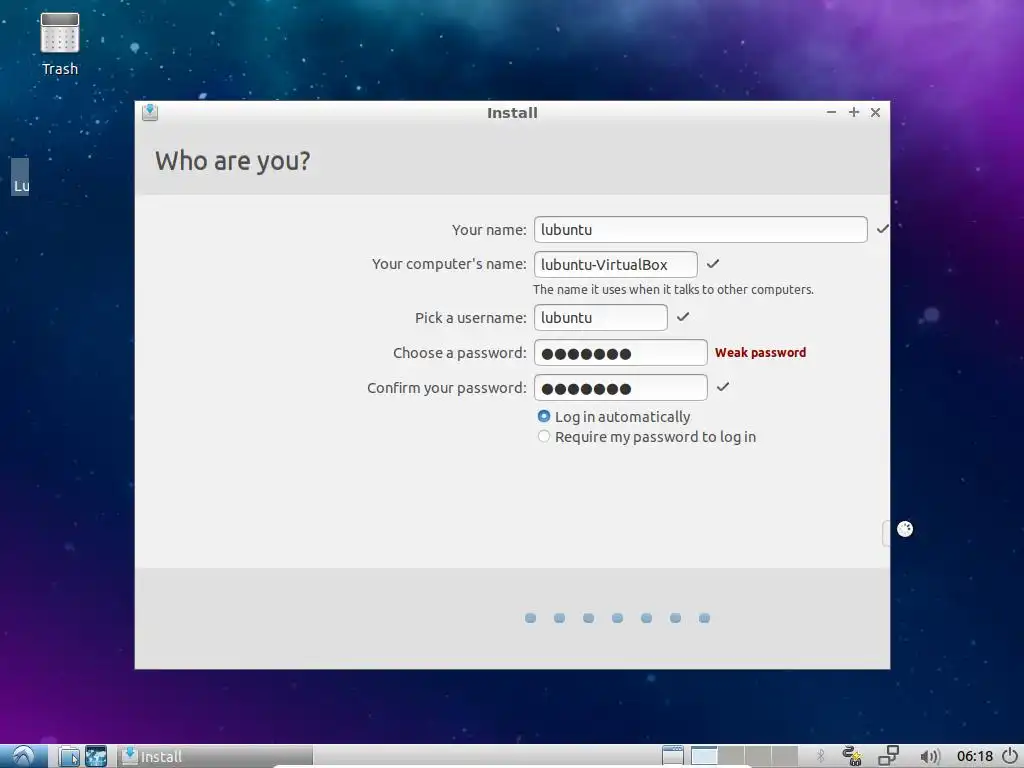Click the partially hidden Lu desktop icon
Image resolution: width=1024 pixels, height=768 pixels.
pyautogui.click(x=20, y=177)
